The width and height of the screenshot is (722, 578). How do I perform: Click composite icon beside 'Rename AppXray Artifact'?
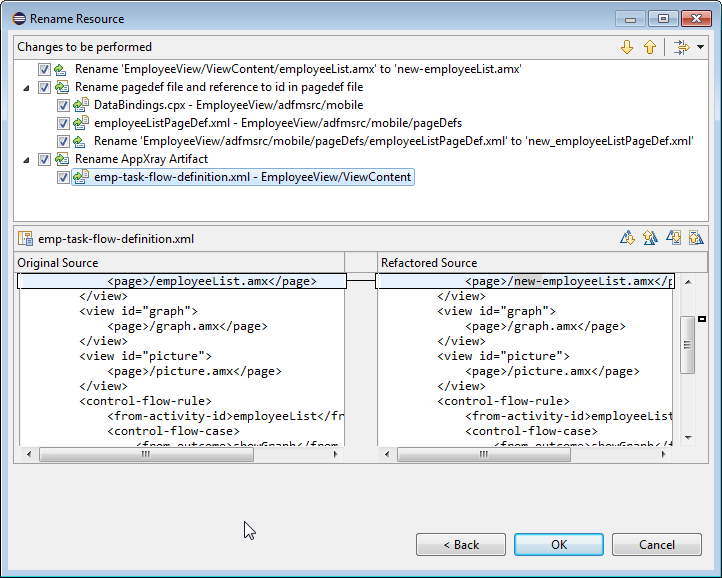point(62,159)
